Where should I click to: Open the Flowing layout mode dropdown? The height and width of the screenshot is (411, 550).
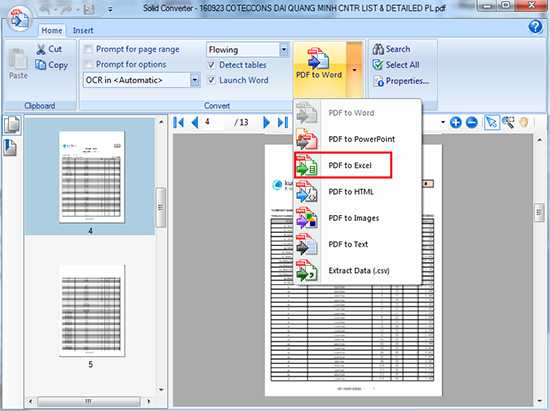(284, 49)
